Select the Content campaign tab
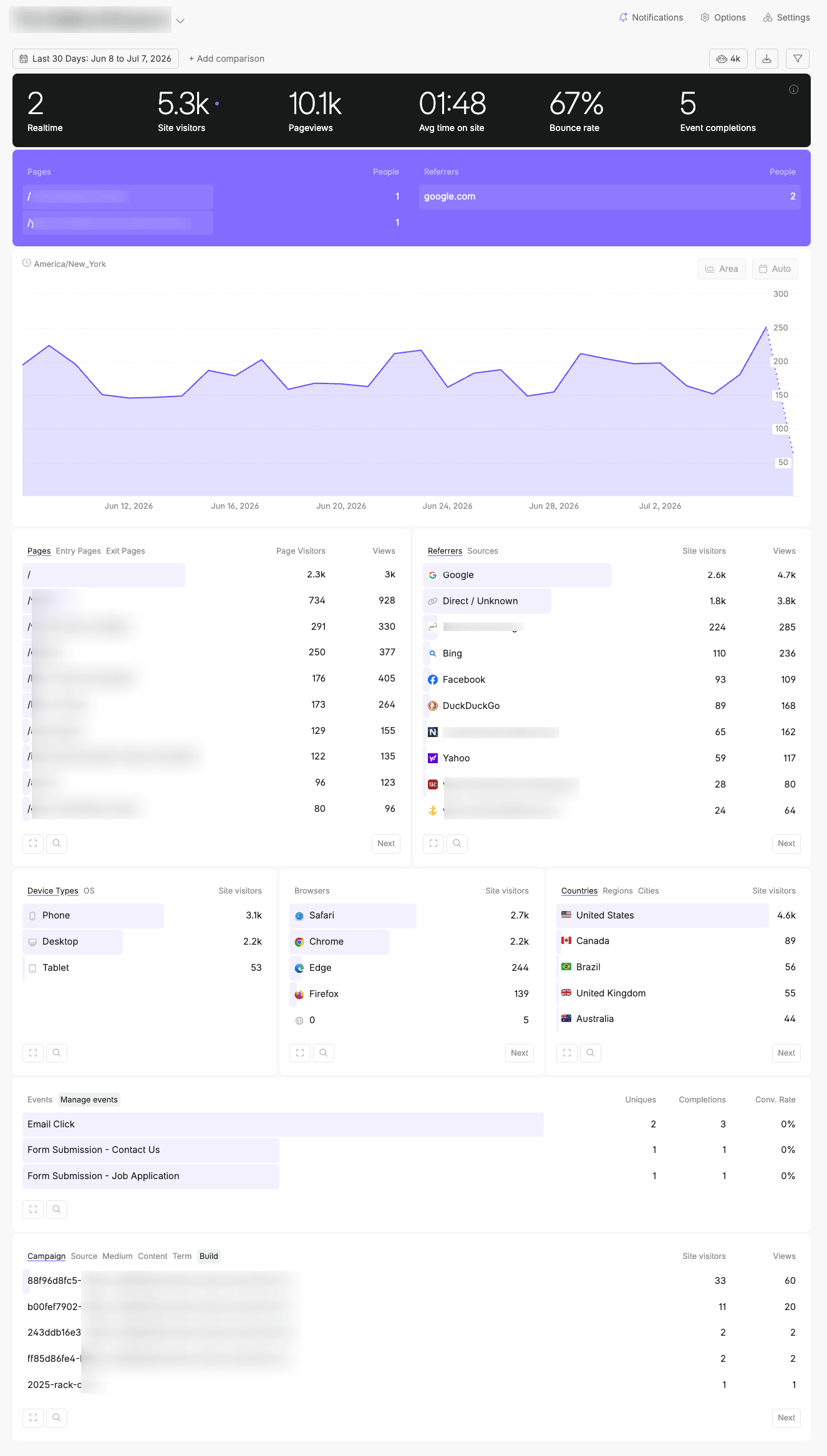 pyautogui.click(x=153, y=1256)
